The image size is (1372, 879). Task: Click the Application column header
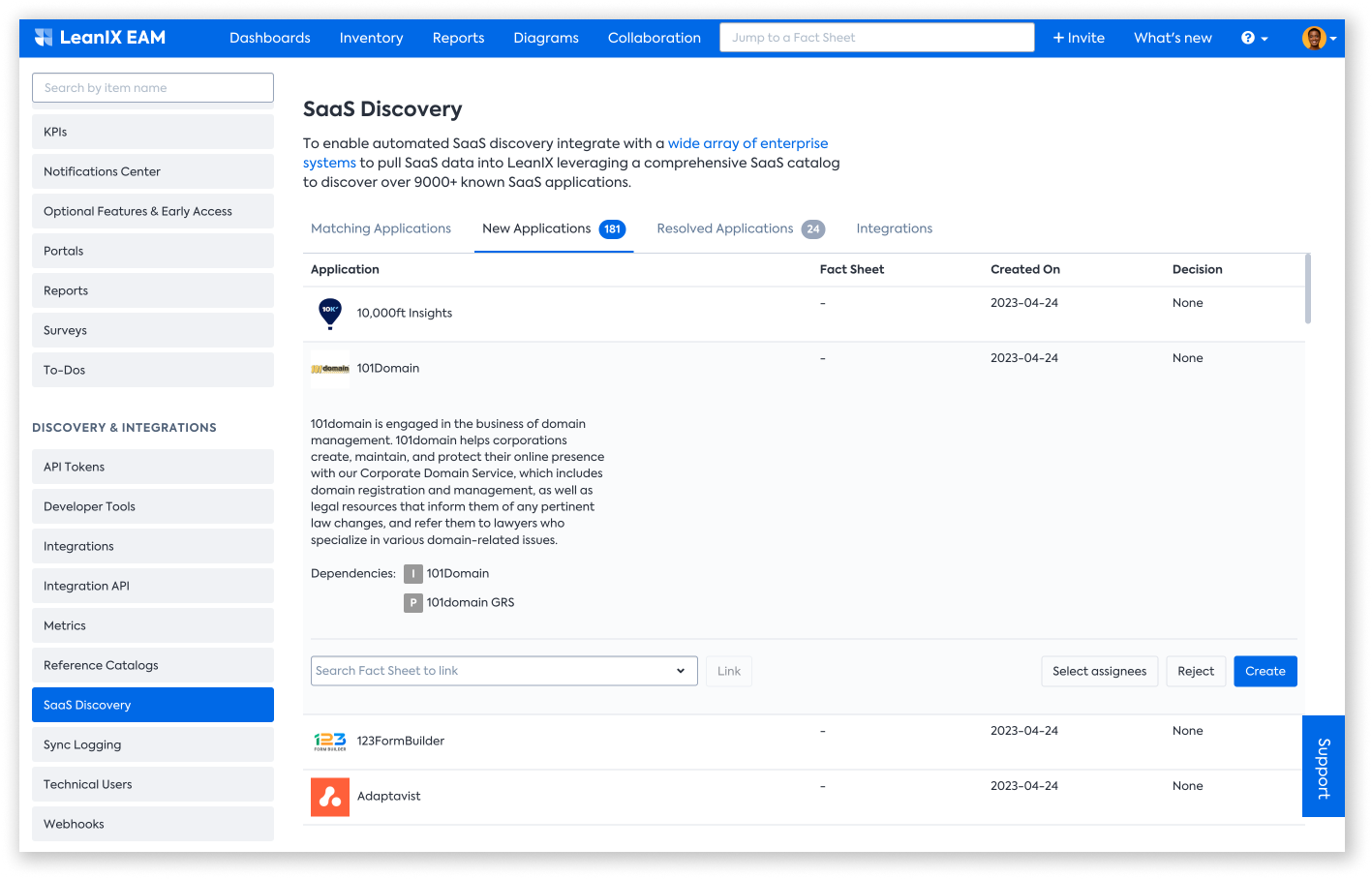tap(345, 269)
